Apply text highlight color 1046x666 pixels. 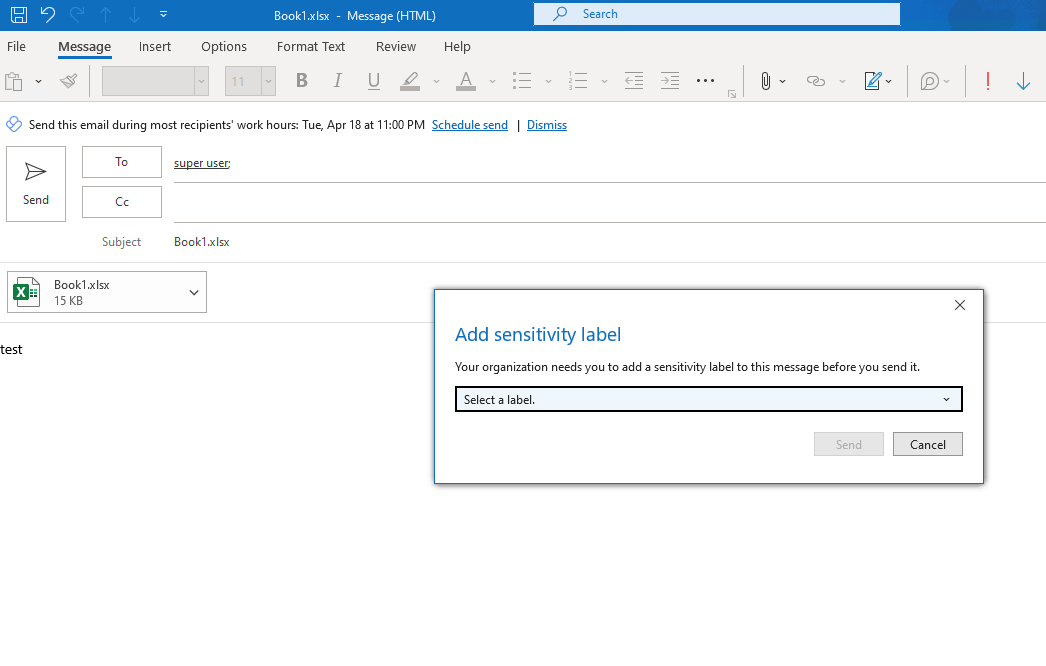(x=410, y=81)
